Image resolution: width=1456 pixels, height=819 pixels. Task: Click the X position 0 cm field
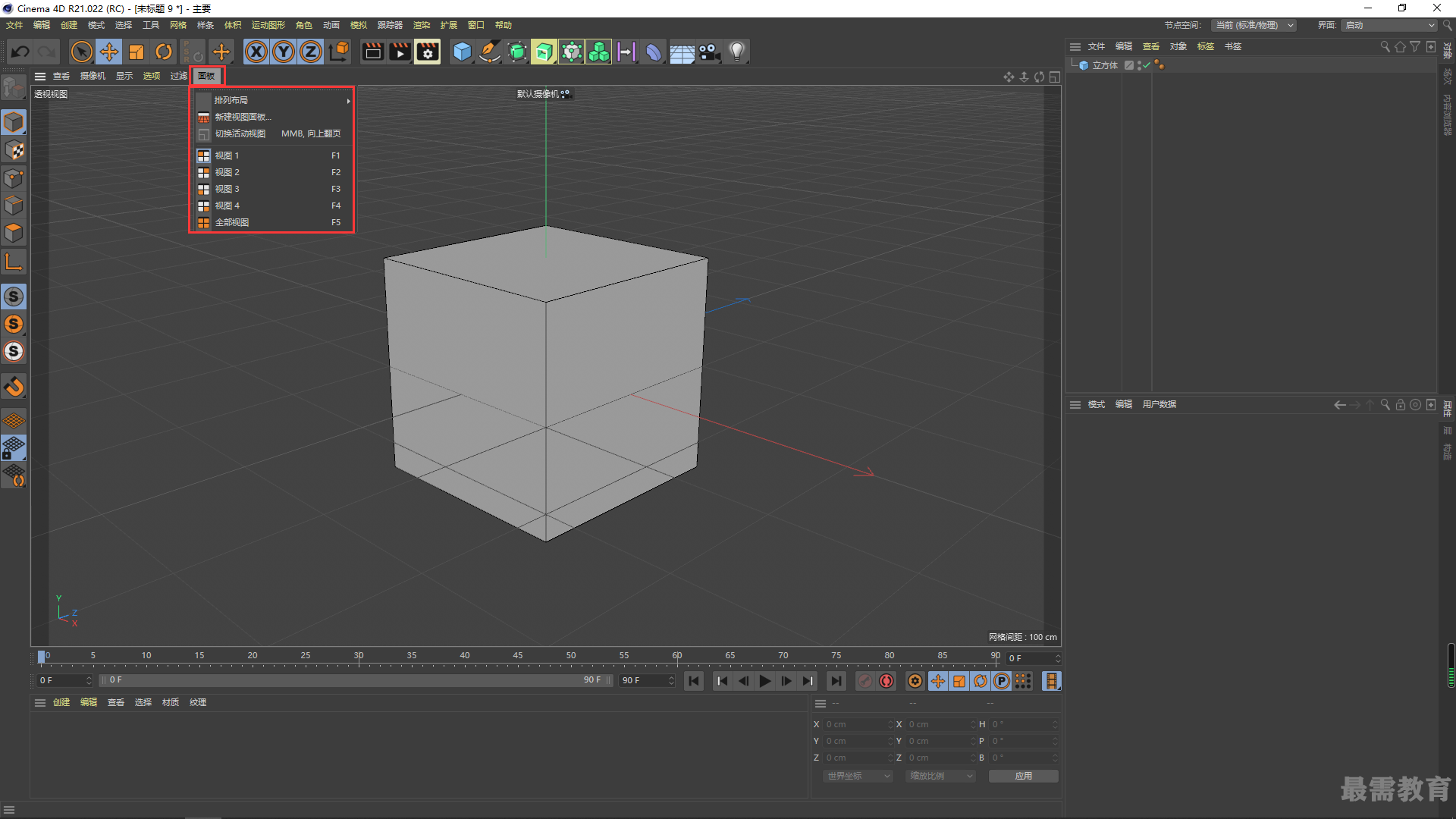[x=858, y=724]
